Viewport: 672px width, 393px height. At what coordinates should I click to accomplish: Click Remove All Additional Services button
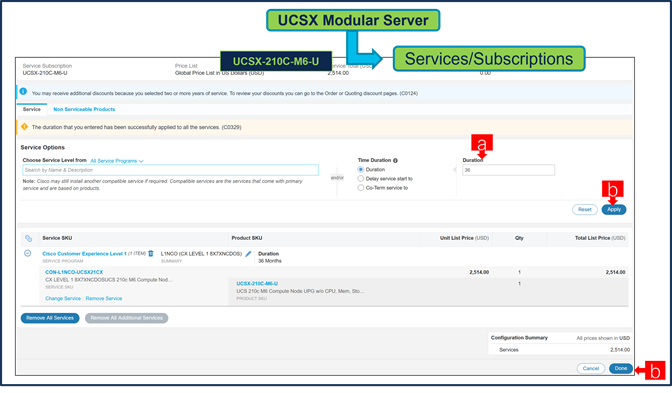point(126,318)
